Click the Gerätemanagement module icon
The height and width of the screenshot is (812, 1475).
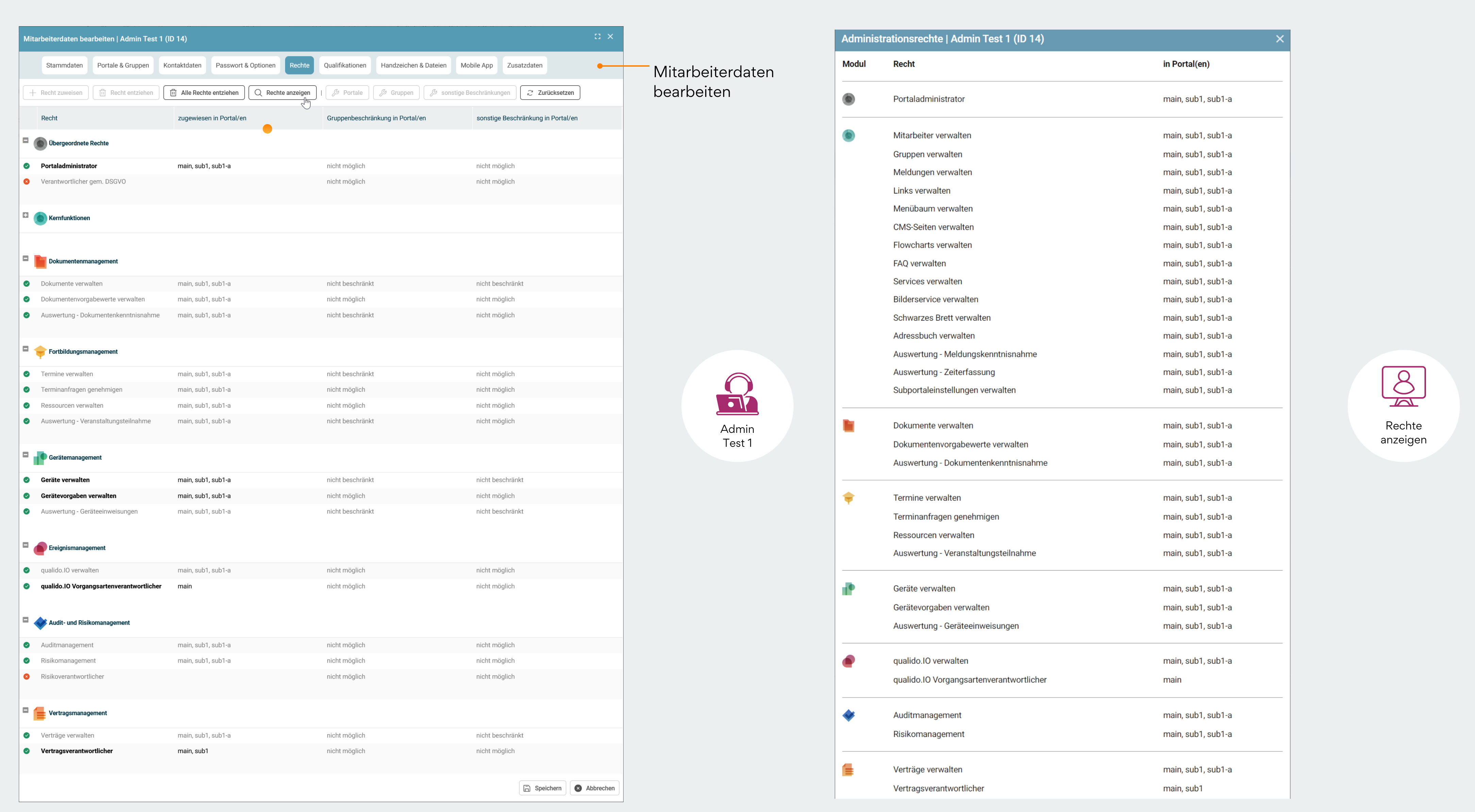(40, 458)
